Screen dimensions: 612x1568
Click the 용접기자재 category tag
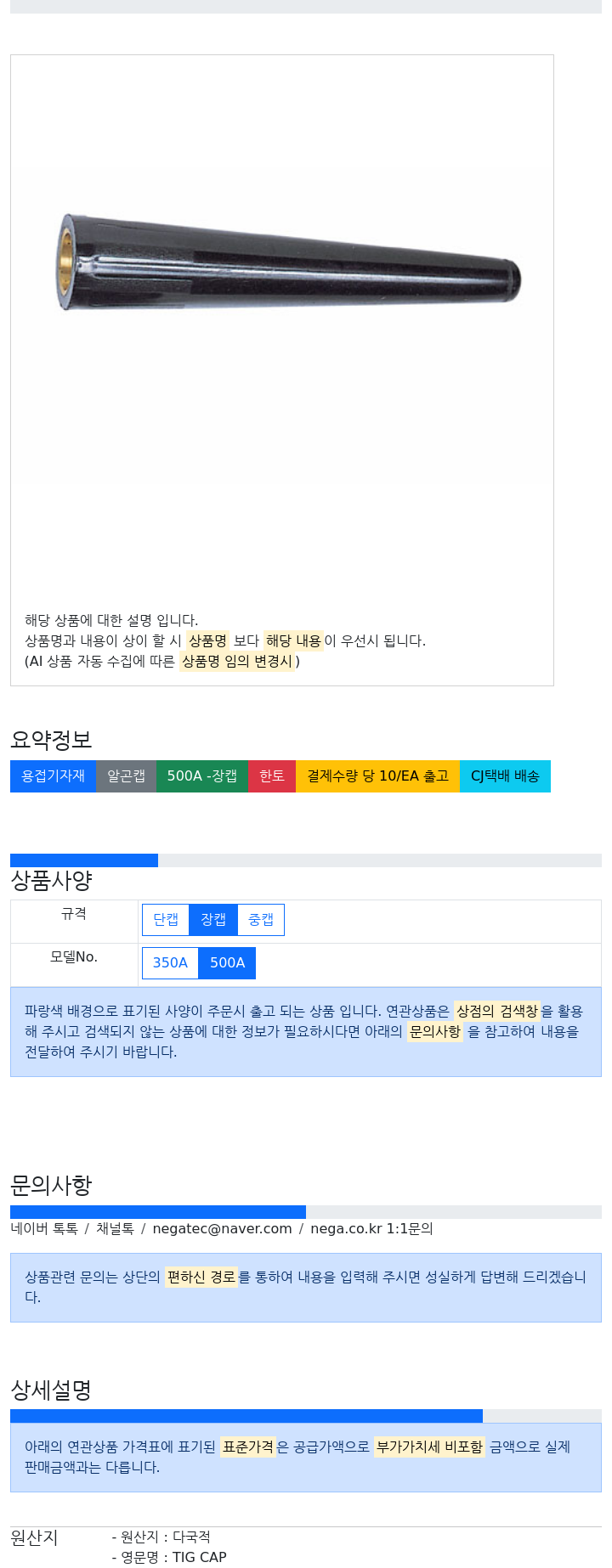[x=53, y=776]
